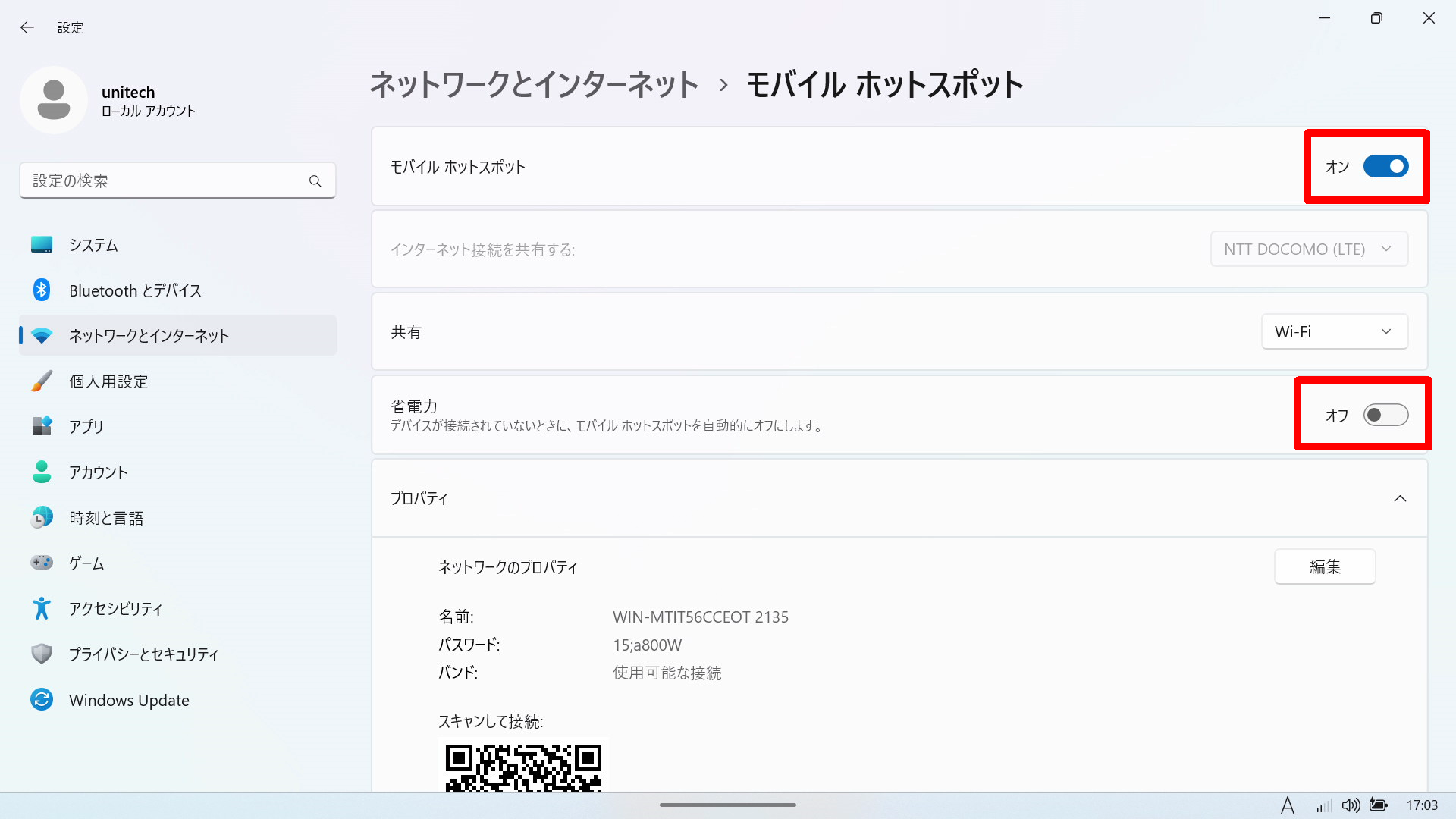Click the hotspot QR code image
This screenshot has height=819, width=1456.
[523, 766]
